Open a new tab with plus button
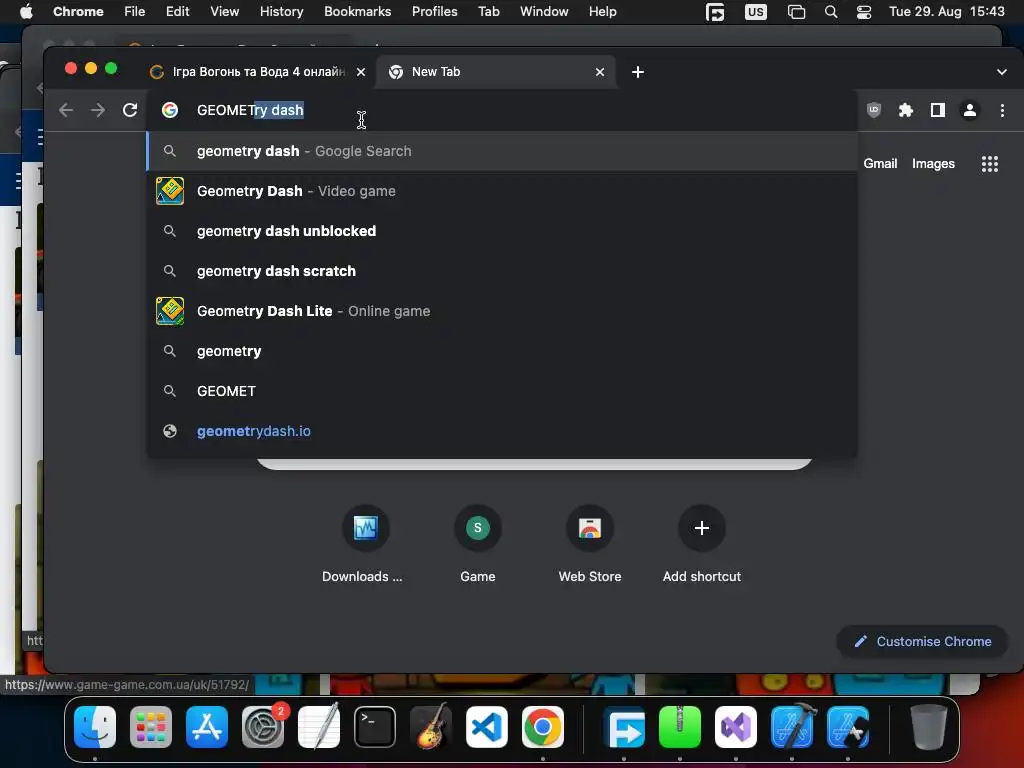Viewport: 1024px width, 768px height. [638, 72]
